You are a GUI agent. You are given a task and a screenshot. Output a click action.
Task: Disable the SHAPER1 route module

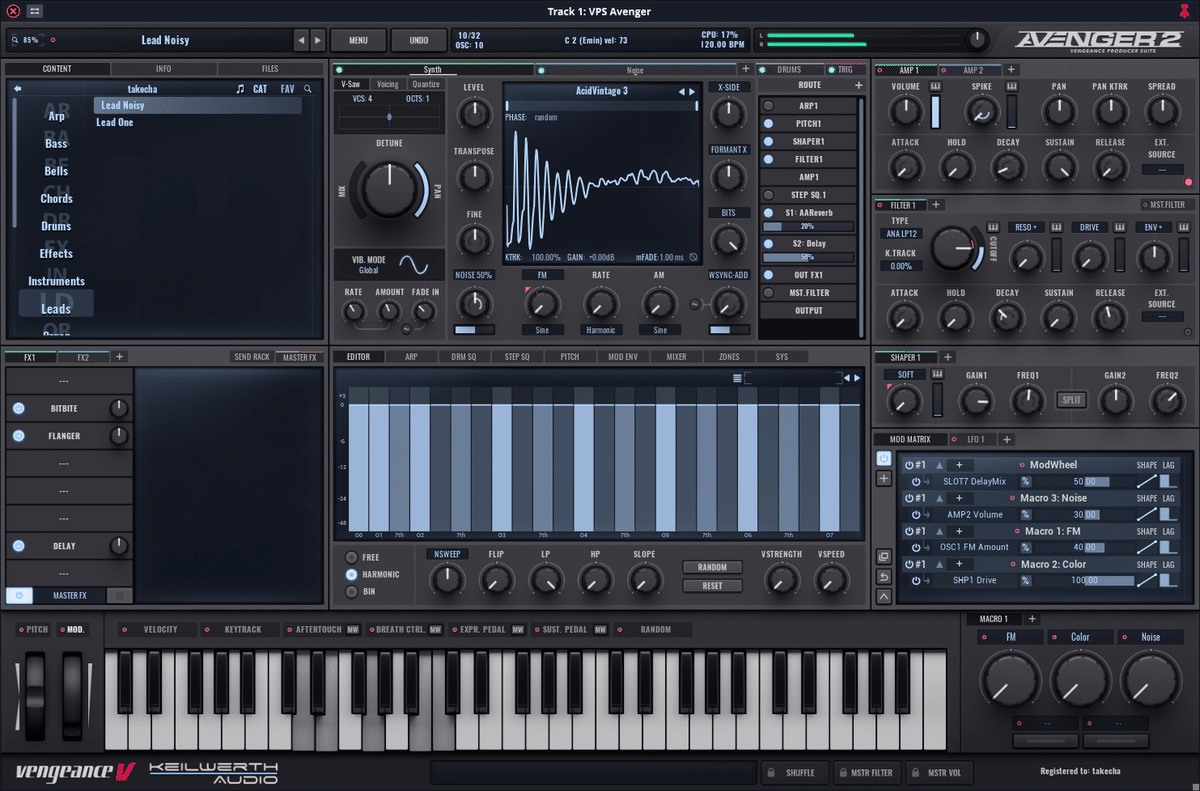768,141
